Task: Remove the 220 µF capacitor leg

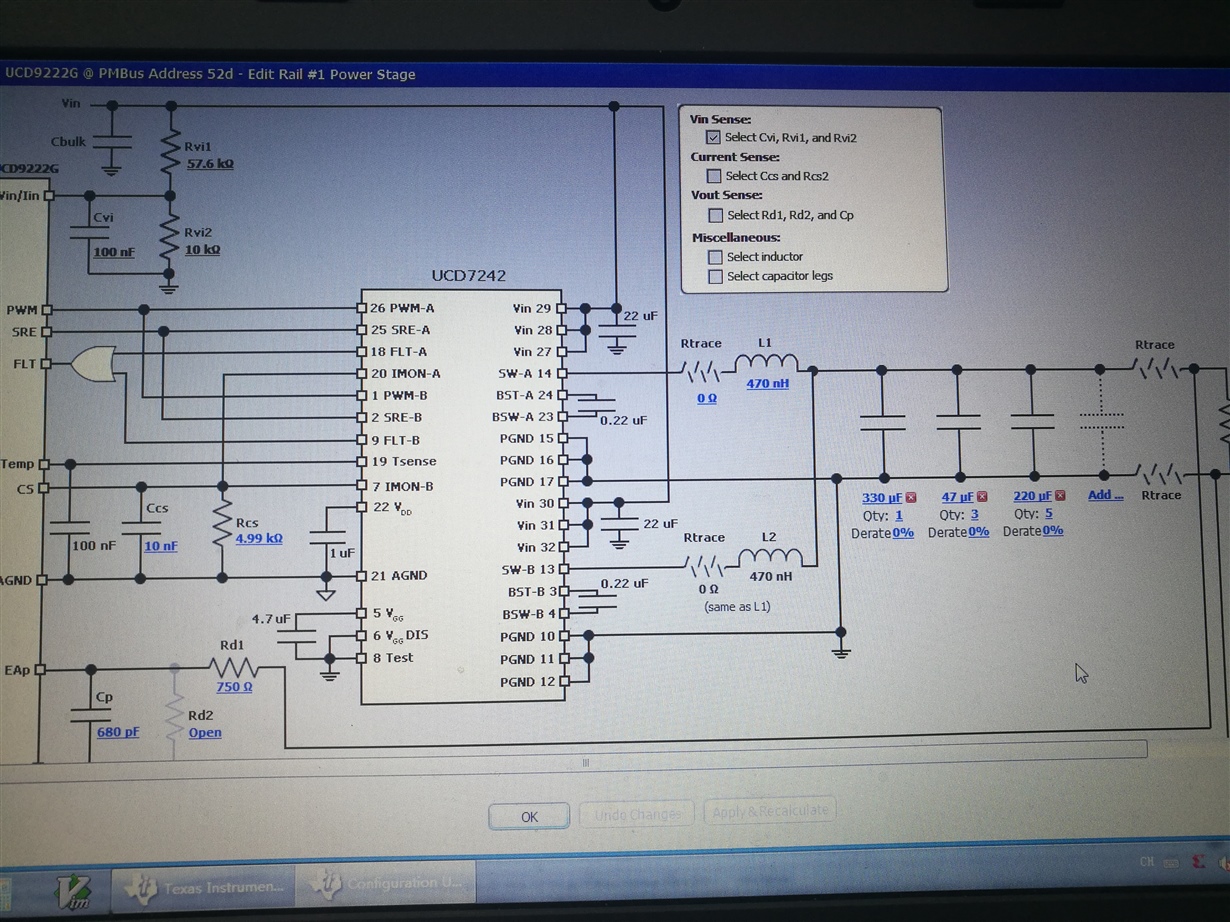Action: pyautogui.click(x=1060, y=495)
